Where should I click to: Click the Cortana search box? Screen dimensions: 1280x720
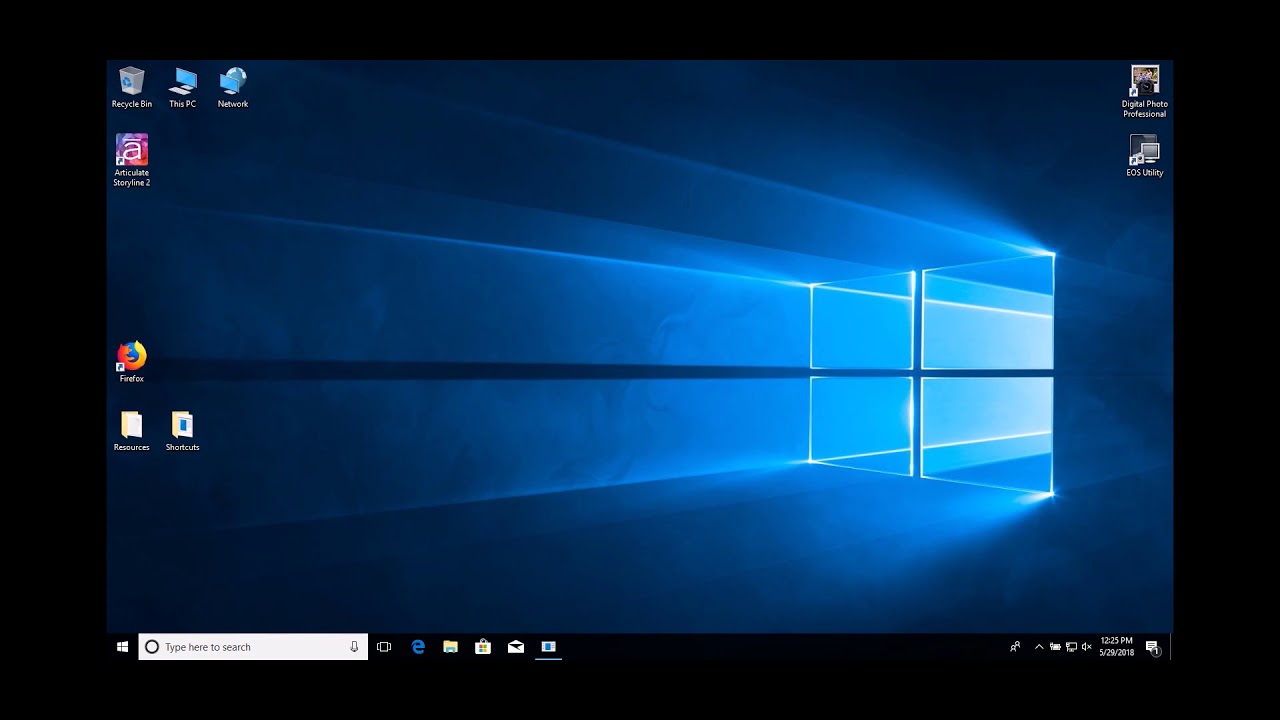pos(253,647)
